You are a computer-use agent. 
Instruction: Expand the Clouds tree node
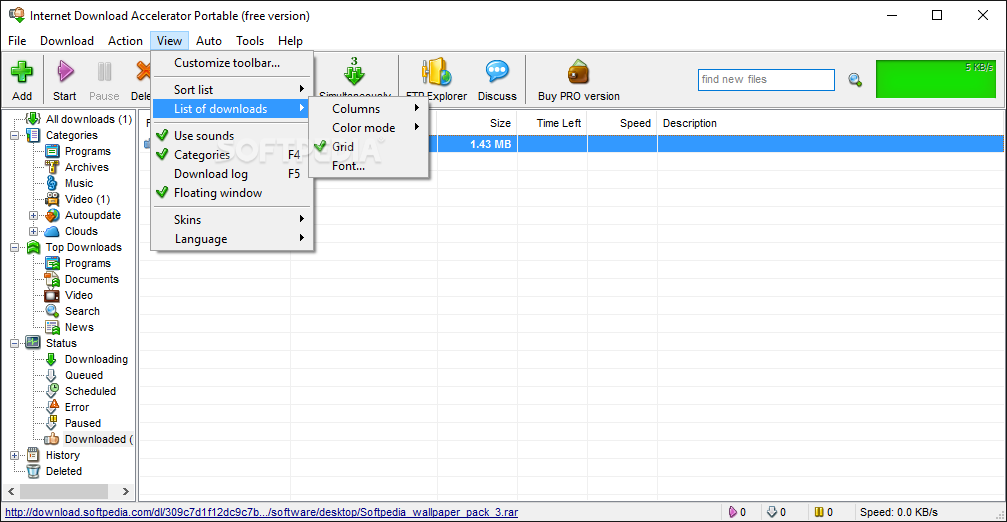coord(33,232)
